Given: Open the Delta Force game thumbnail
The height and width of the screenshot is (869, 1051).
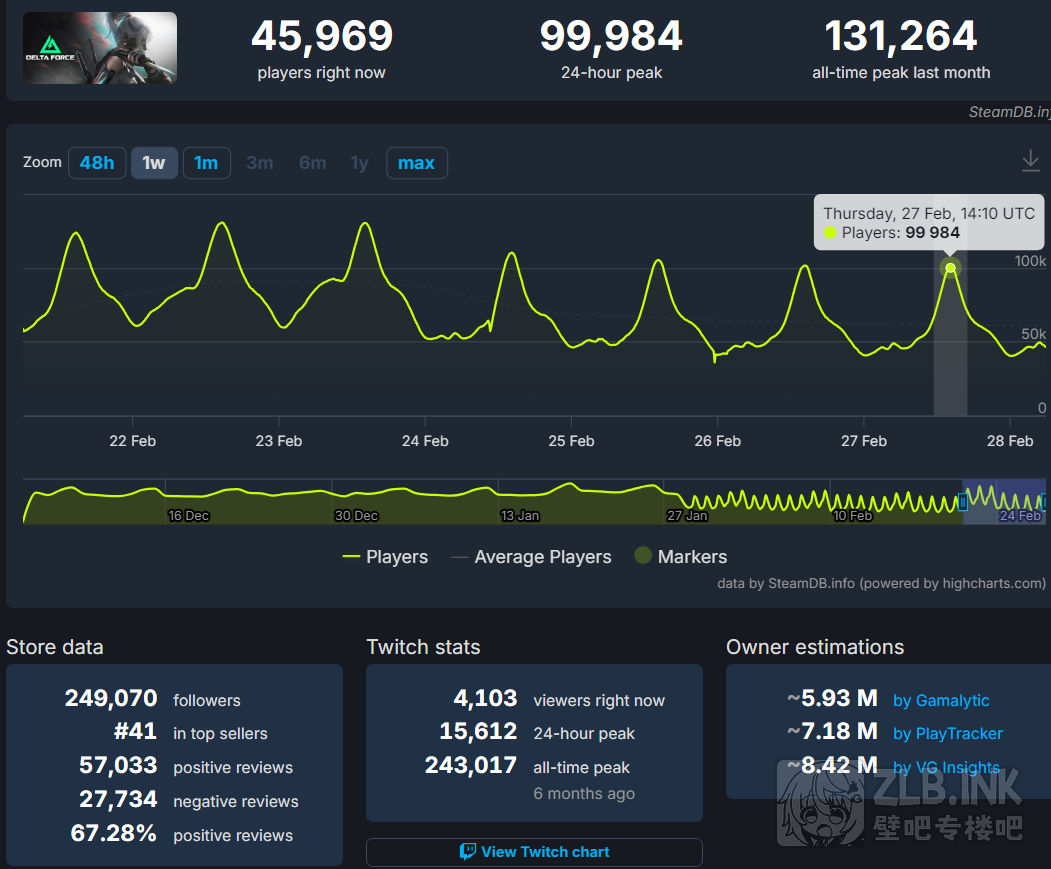Looking at the screenshot, I should pyautogui.click(x=100, y=48).
